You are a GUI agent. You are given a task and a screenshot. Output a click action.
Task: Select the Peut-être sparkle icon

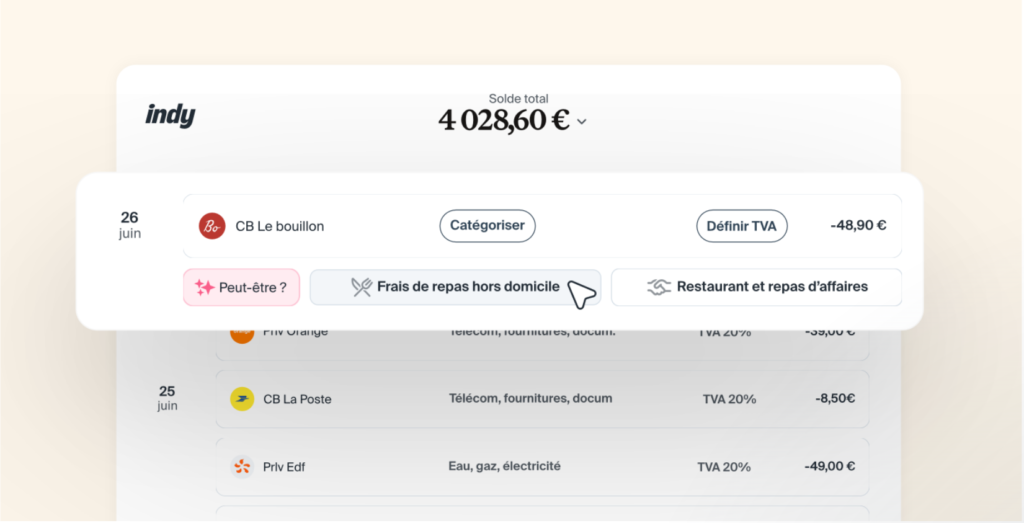tap(204, 287)
